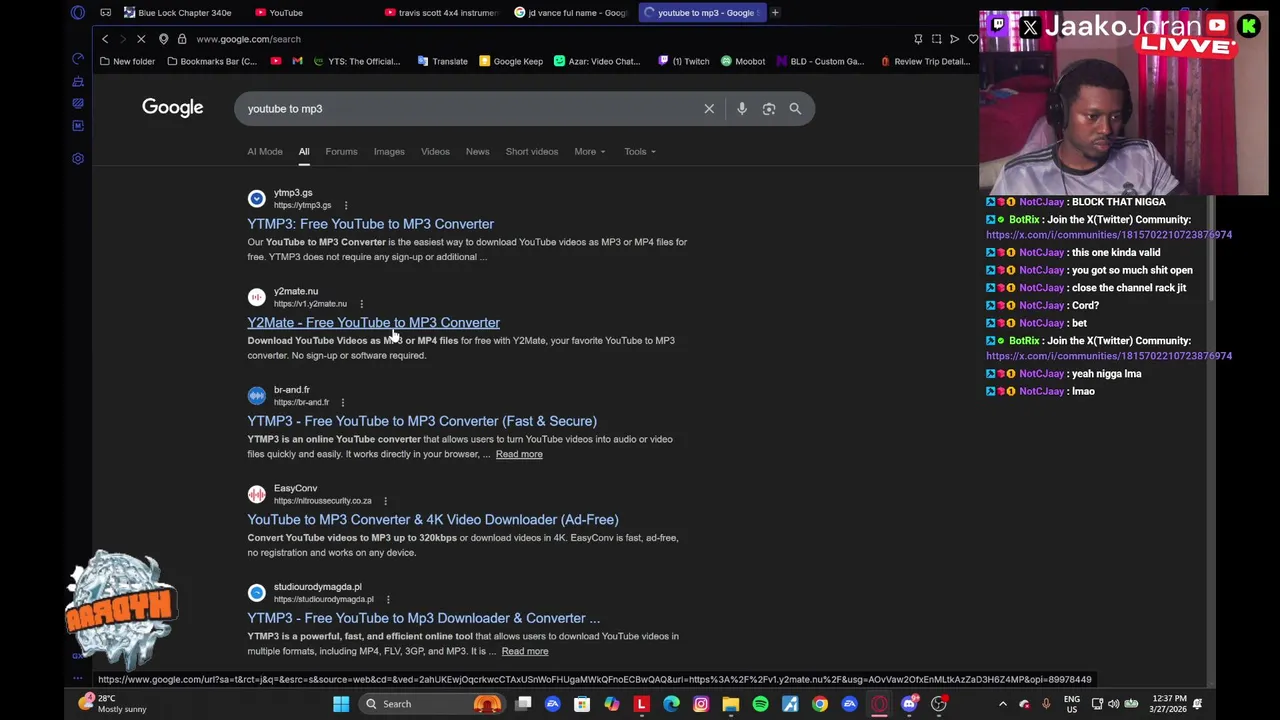
Task: Open Microsoft Edge from the taskbar
Action: tap(671, 704)
